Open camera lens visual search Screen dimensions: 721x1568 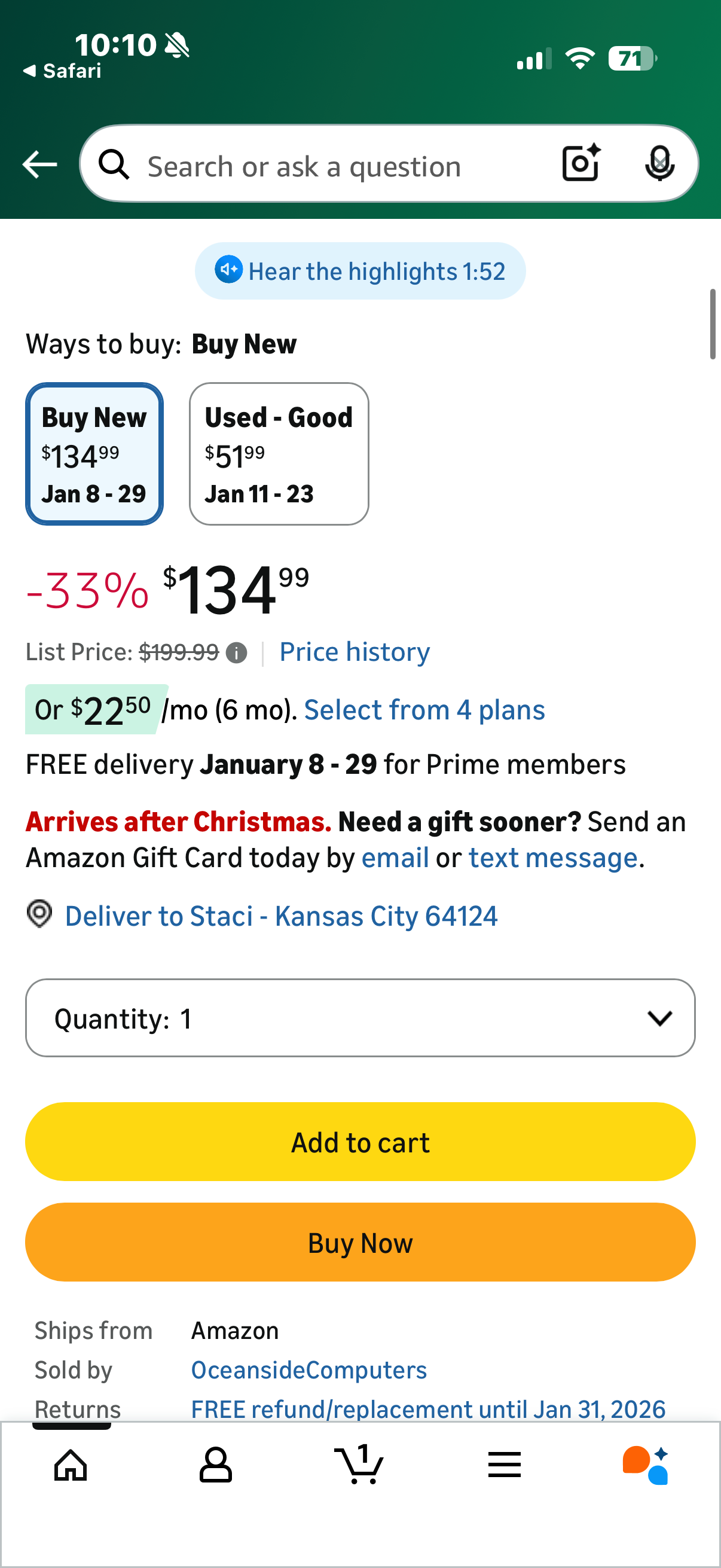pos(581,163)
